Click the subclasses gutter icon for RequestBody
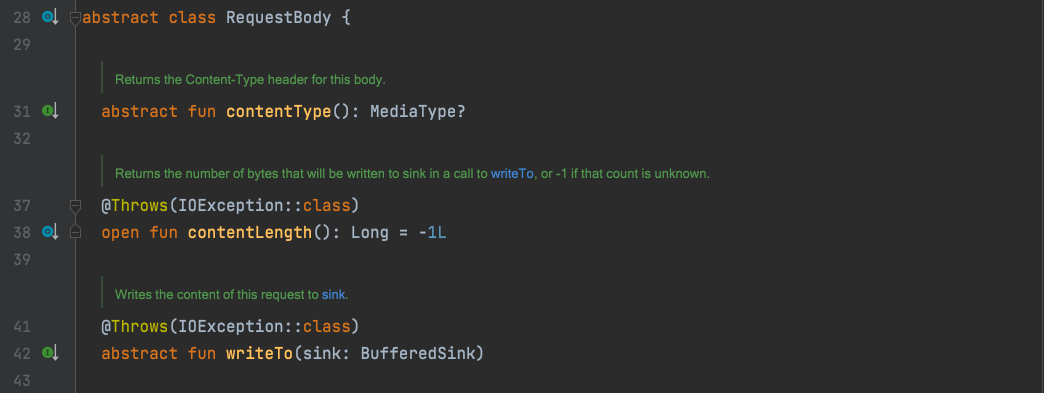This screenshot has width=1044, height=393. tap(51, 17)
